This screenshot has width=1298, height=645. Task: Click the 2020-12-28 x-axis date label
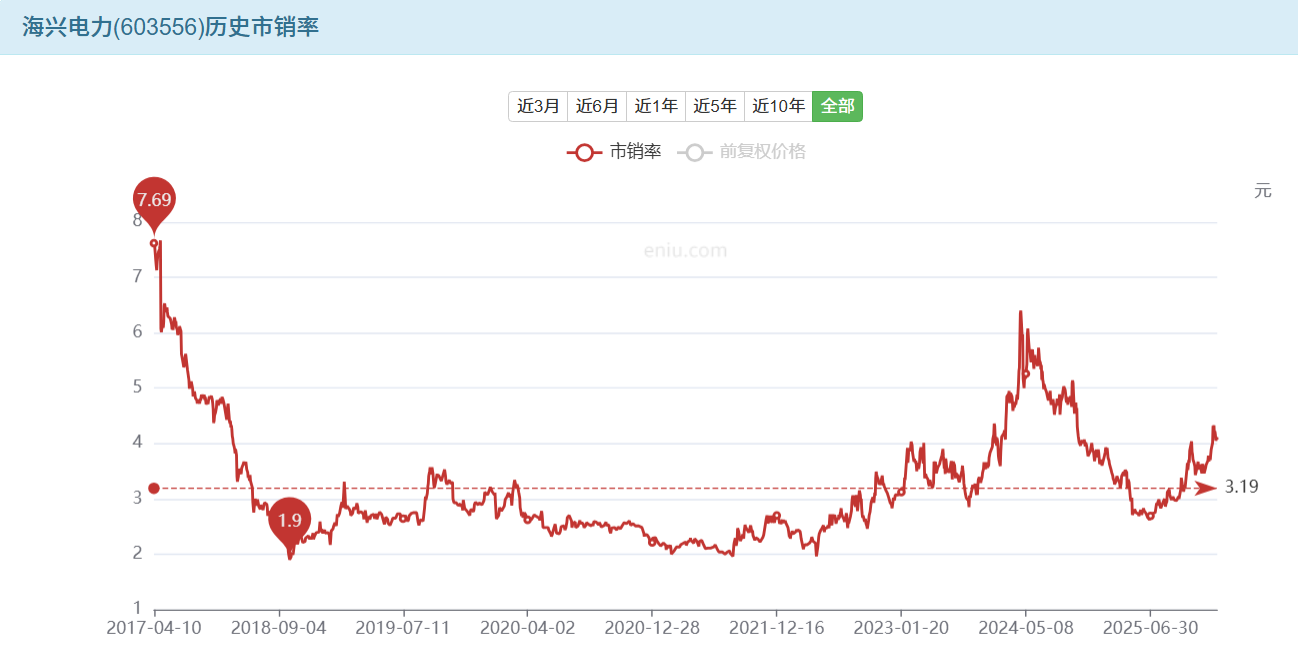pos(652,628)
